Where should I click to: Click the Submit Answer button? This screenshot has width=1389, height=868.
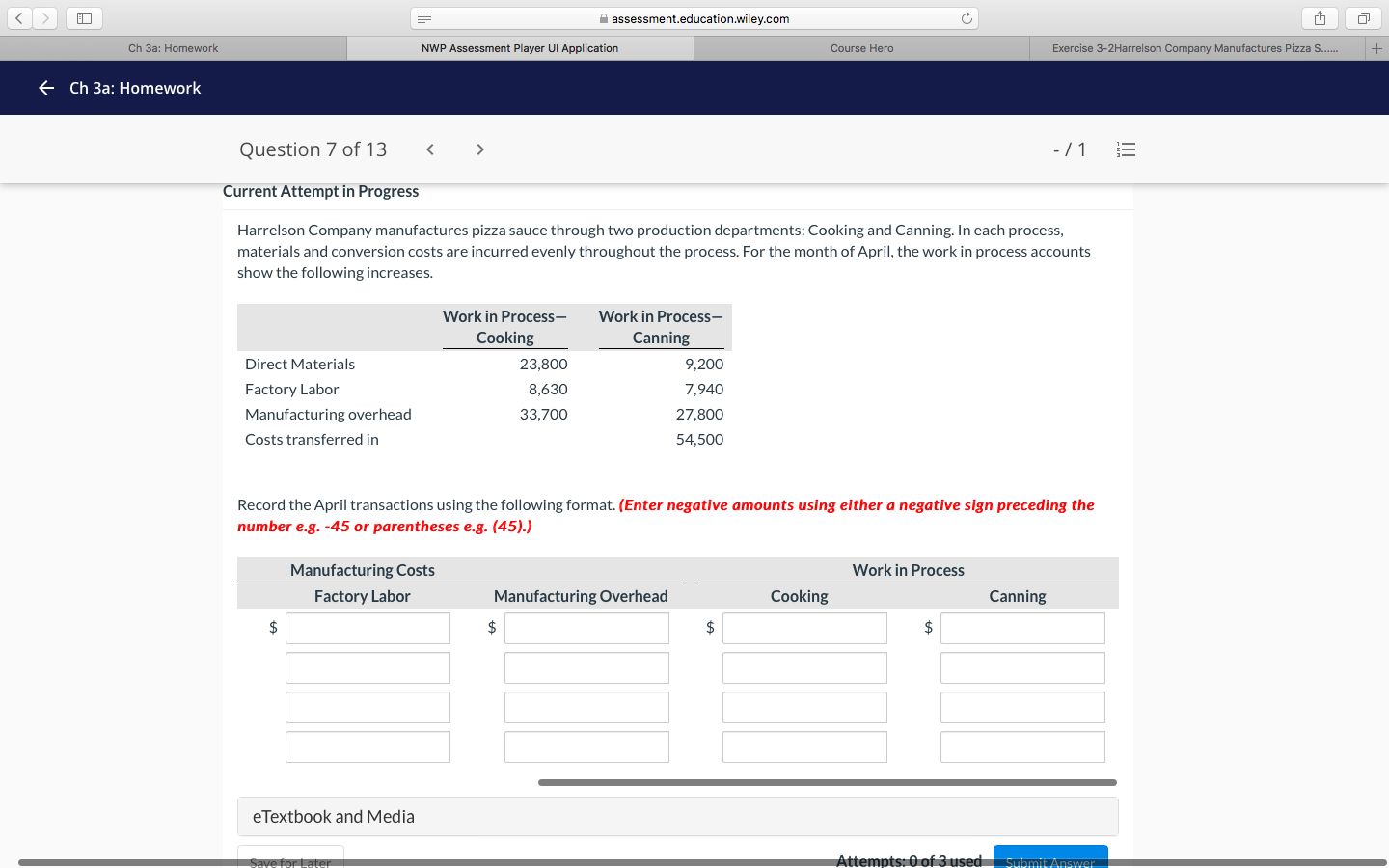(x=1050, y=860)
